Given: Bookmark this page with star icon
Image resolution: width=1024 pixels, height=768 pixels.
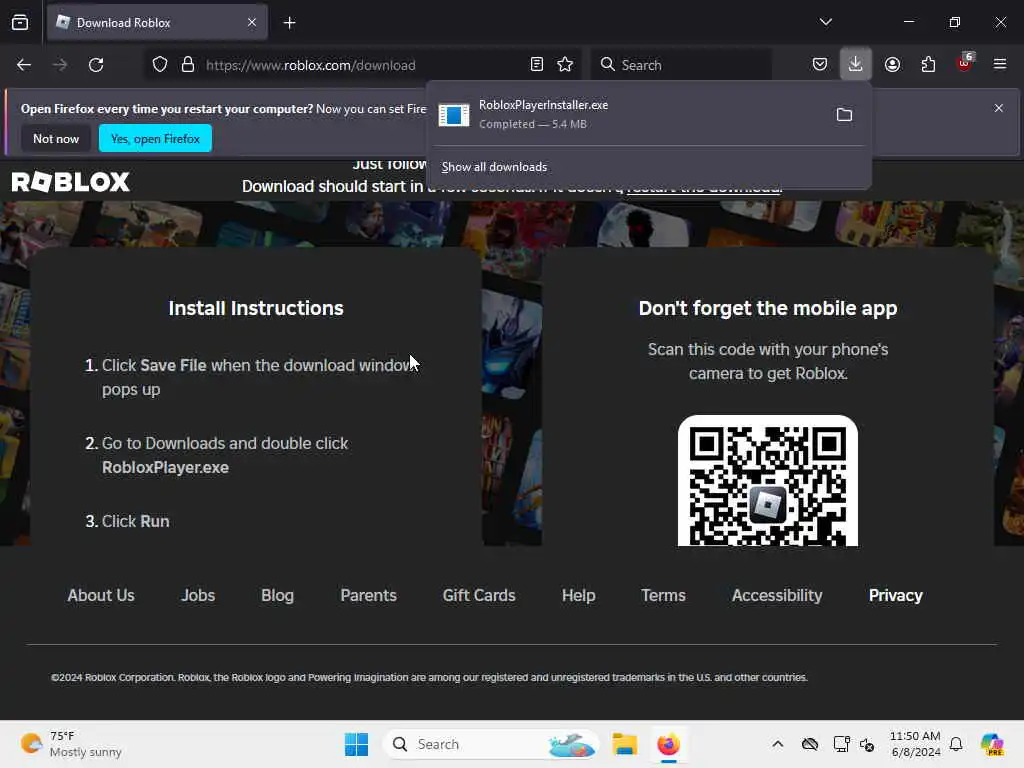Looking at the screenshot, I should (x=565, y=64).
